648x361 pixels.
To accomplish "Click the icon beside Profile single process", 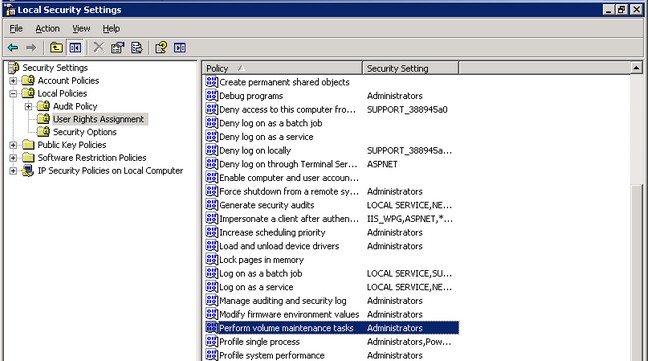I will tap(212, 342).
